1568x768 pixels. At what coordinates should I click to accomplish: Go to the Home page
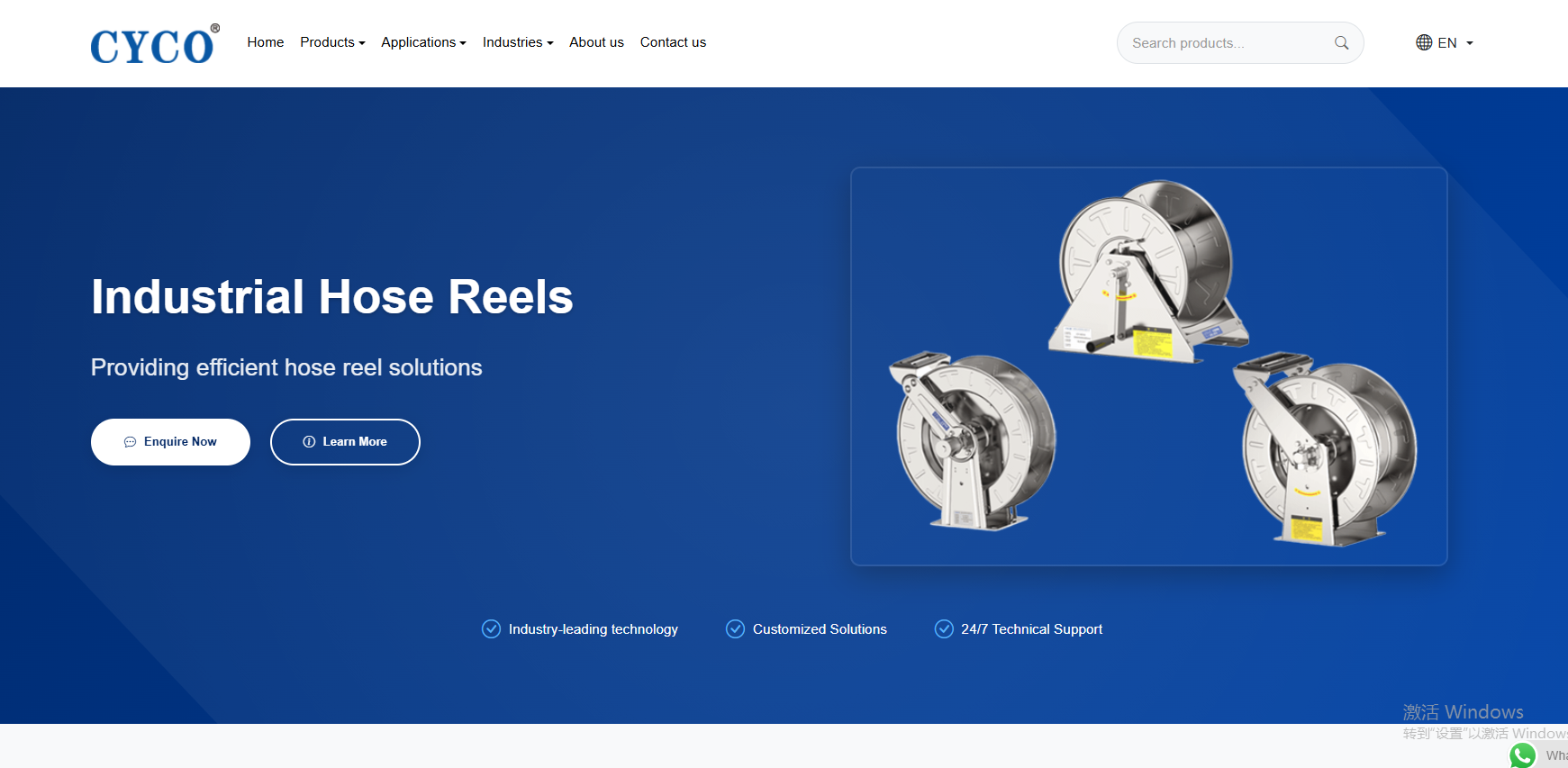click(x=266, y=42)
